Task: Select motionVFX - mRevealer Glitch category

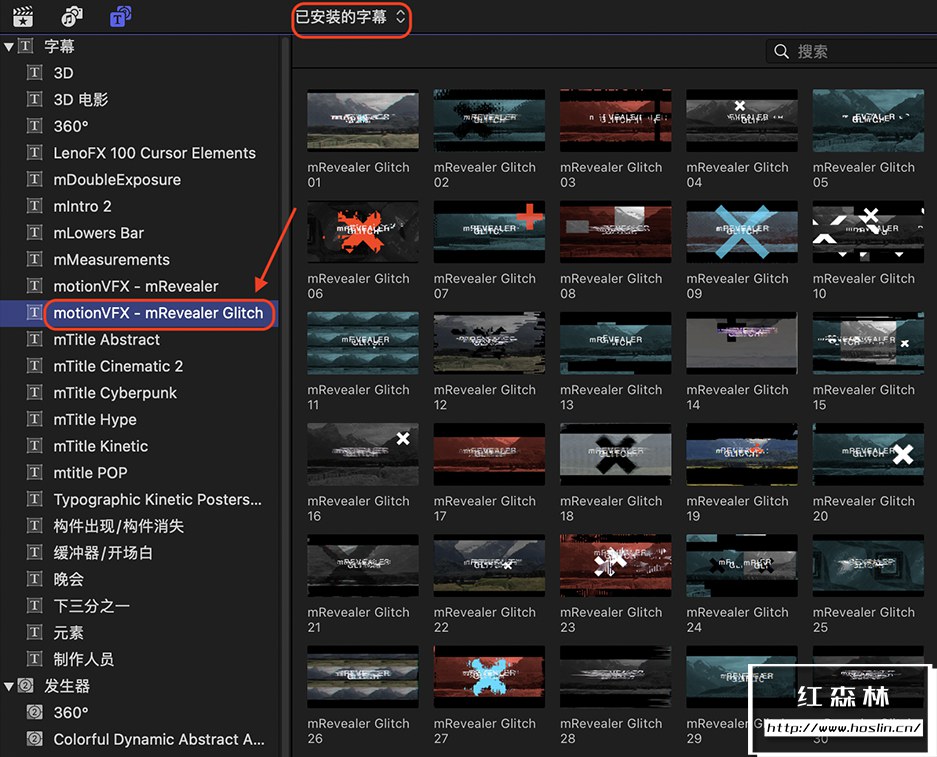Action: 158,313
